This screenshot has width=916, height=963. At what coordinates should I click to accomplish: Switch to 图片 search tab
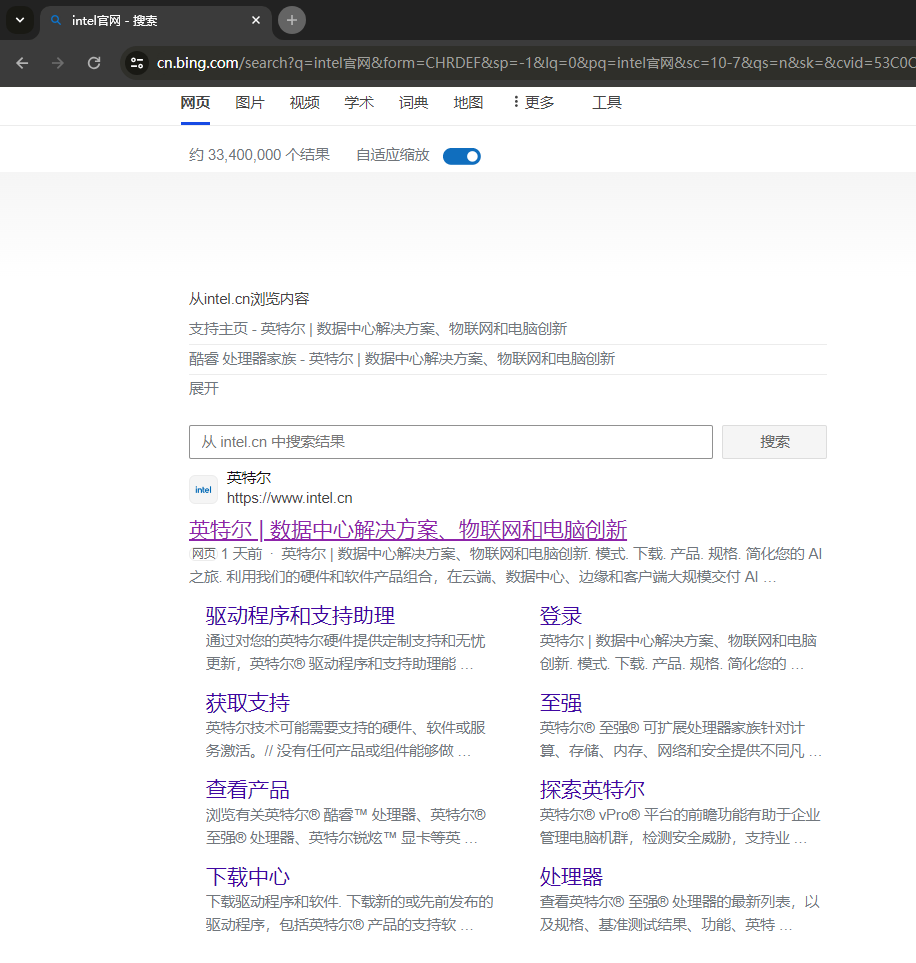(x=250, y=103)
